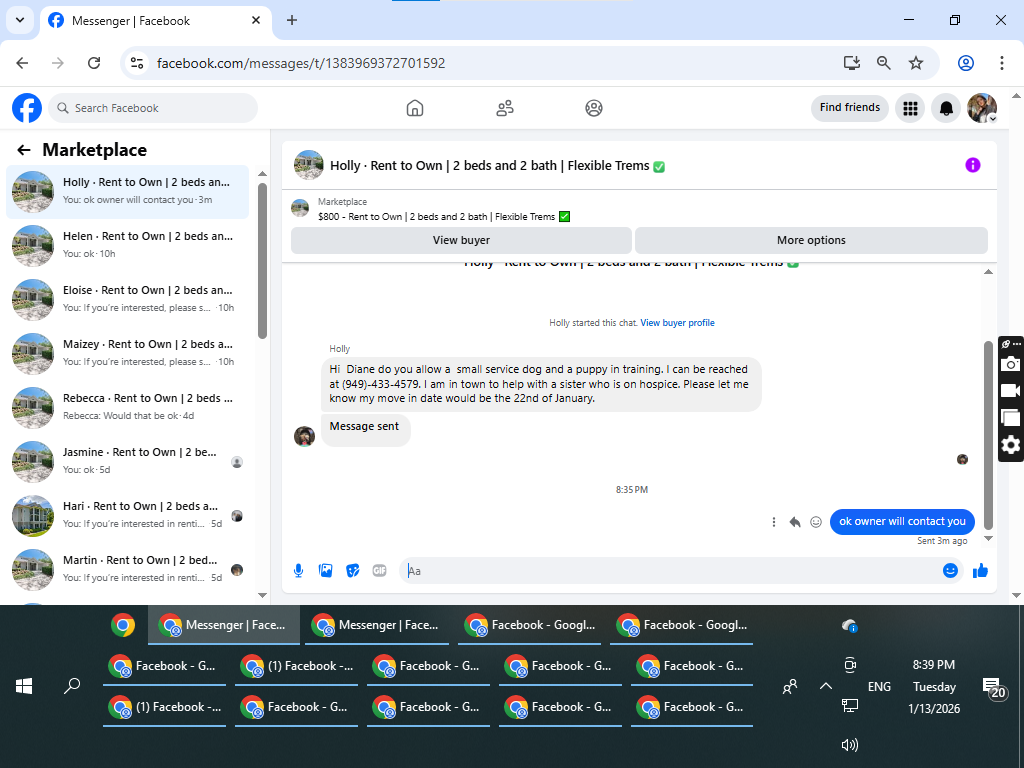Viewport: 1024px width, 768px height.
Task: Choose a sticker icon
Action: (353, 571)
